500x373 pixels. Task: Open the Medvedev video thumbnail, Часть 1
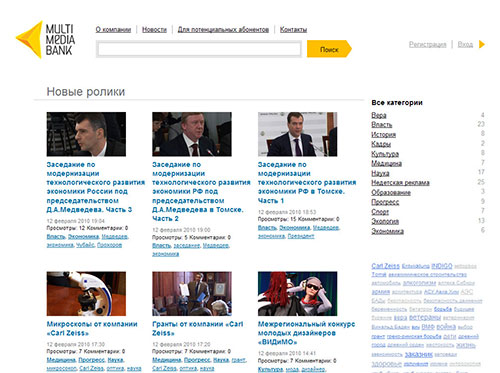click(297, 134)
